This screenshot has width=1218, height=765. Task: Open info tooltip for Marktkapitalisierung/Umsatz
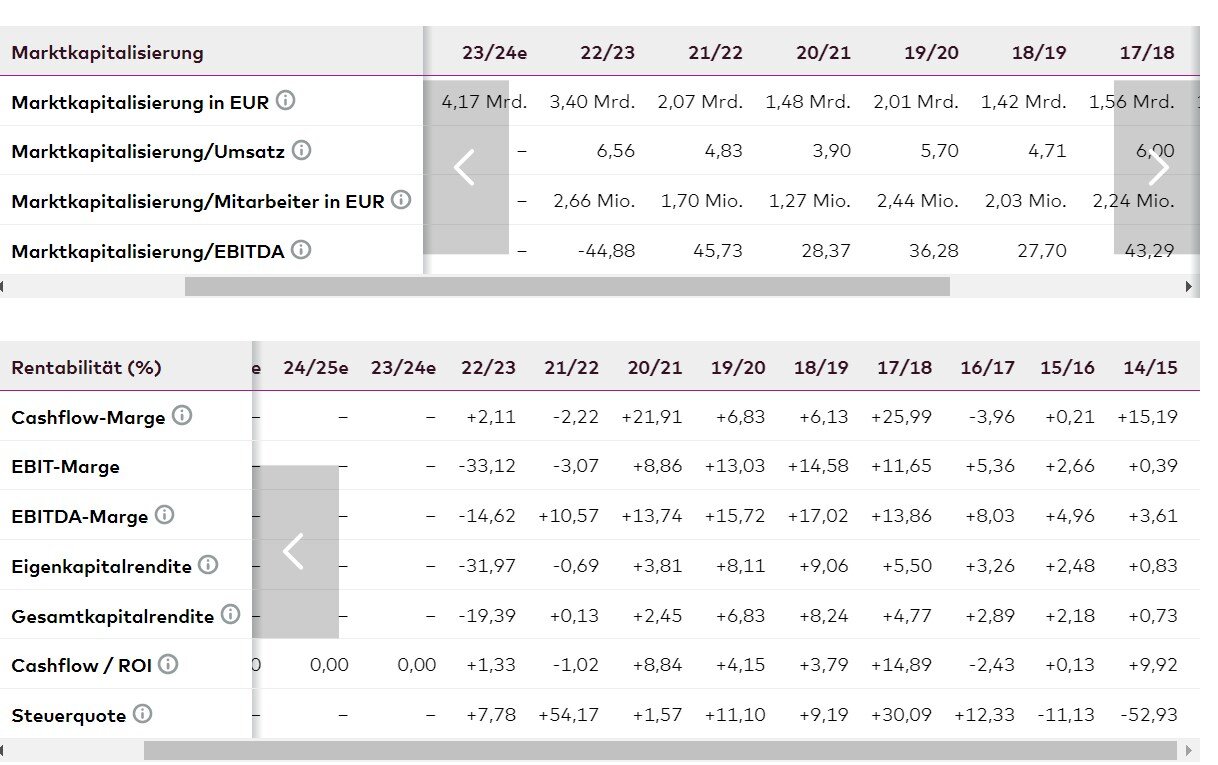(301, 150)
